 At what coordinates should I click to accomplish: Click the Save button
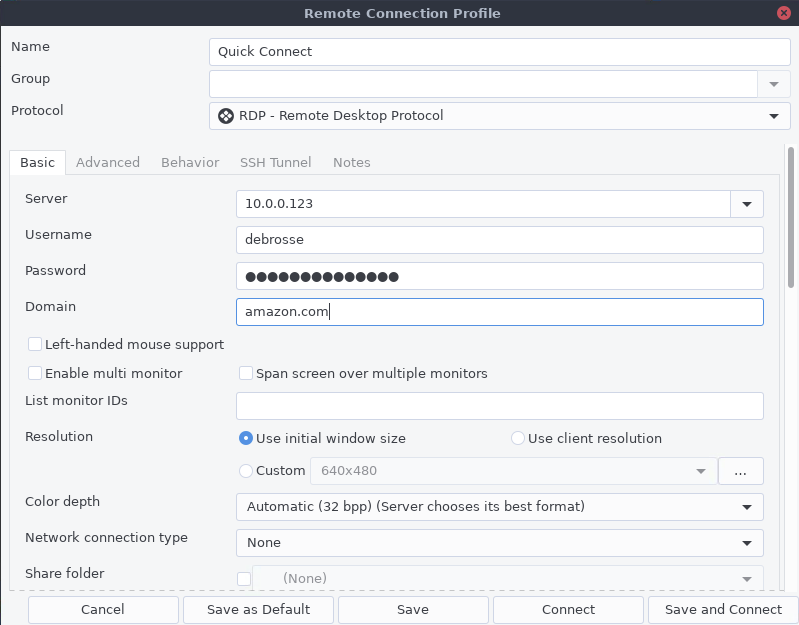click(x=413, y=610)
